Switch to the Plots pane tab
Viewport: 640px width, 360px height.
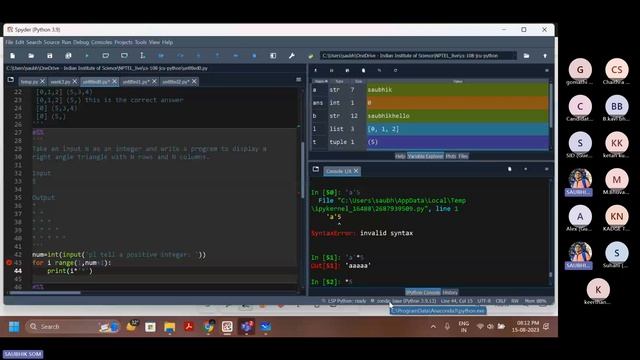(x=451, y=156)
